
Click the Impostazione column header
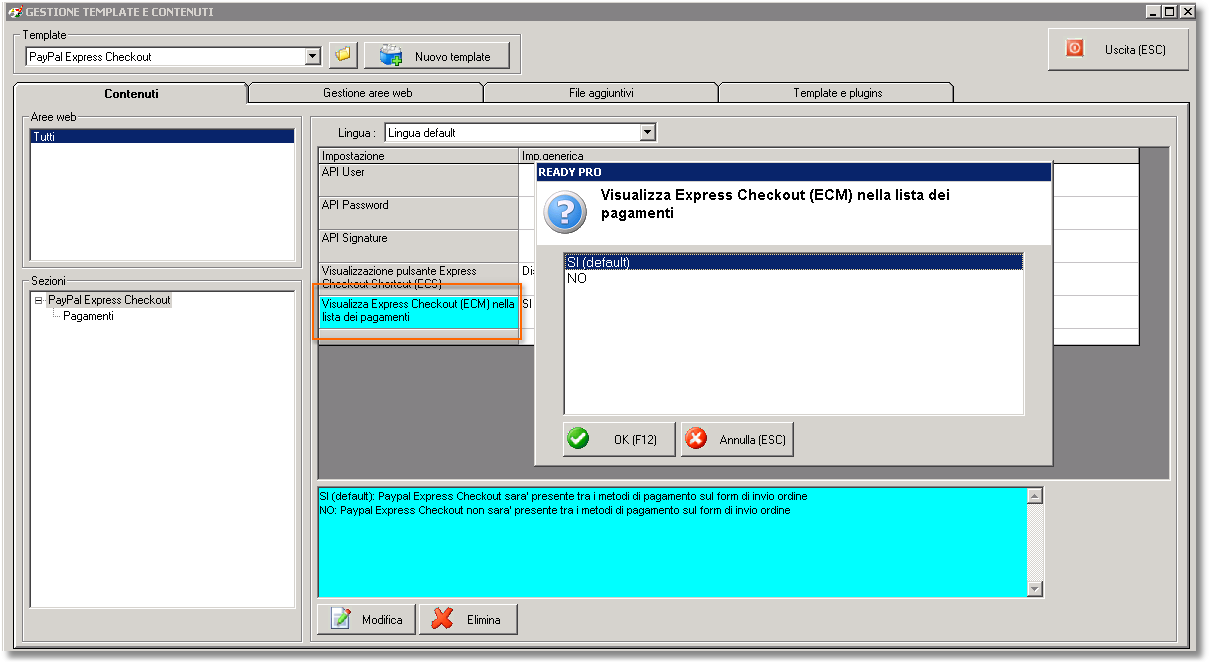tap(418, 156)
